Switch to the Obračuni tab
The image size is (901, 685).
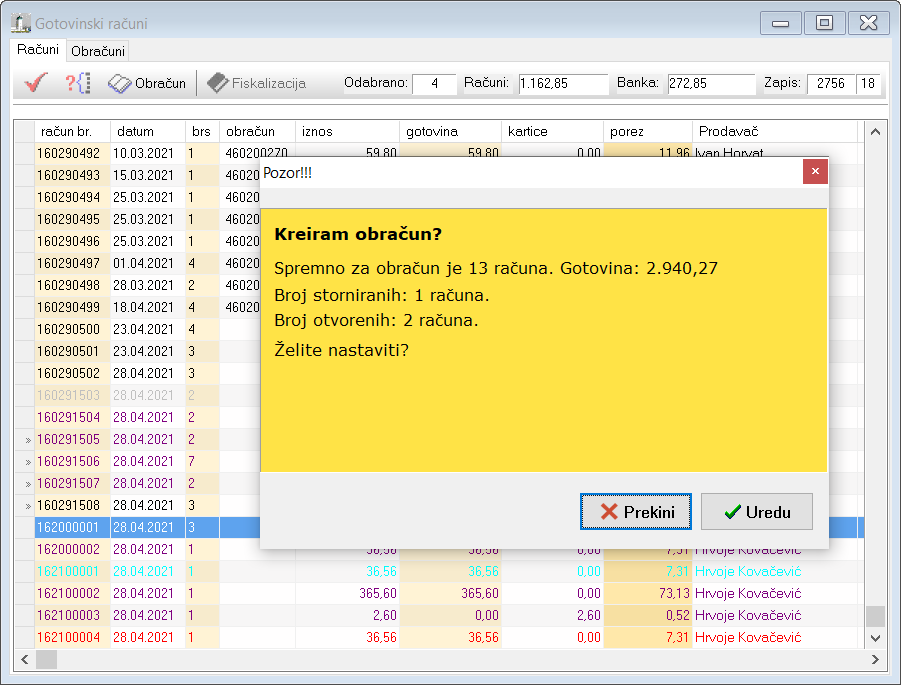point(98,50)
